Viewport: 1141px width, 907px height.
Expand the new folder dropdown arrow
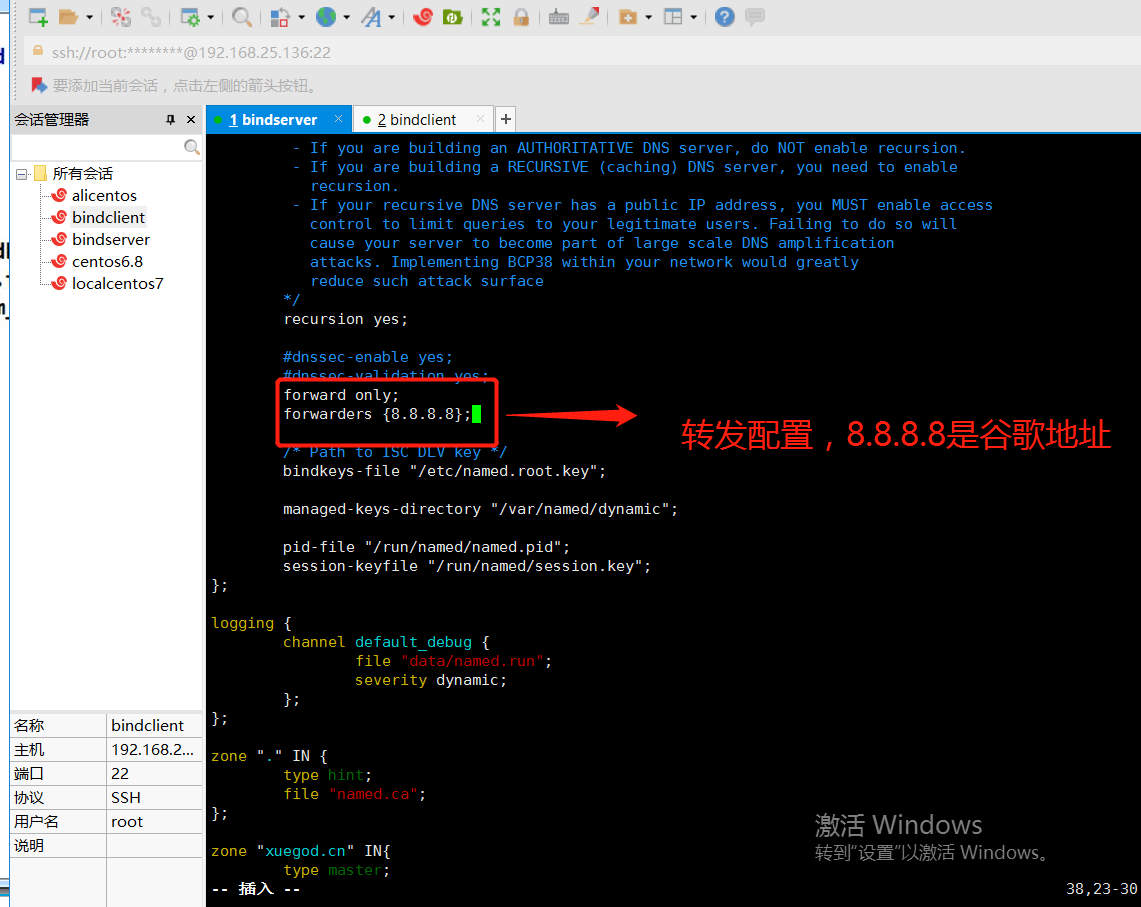[648, 17]
